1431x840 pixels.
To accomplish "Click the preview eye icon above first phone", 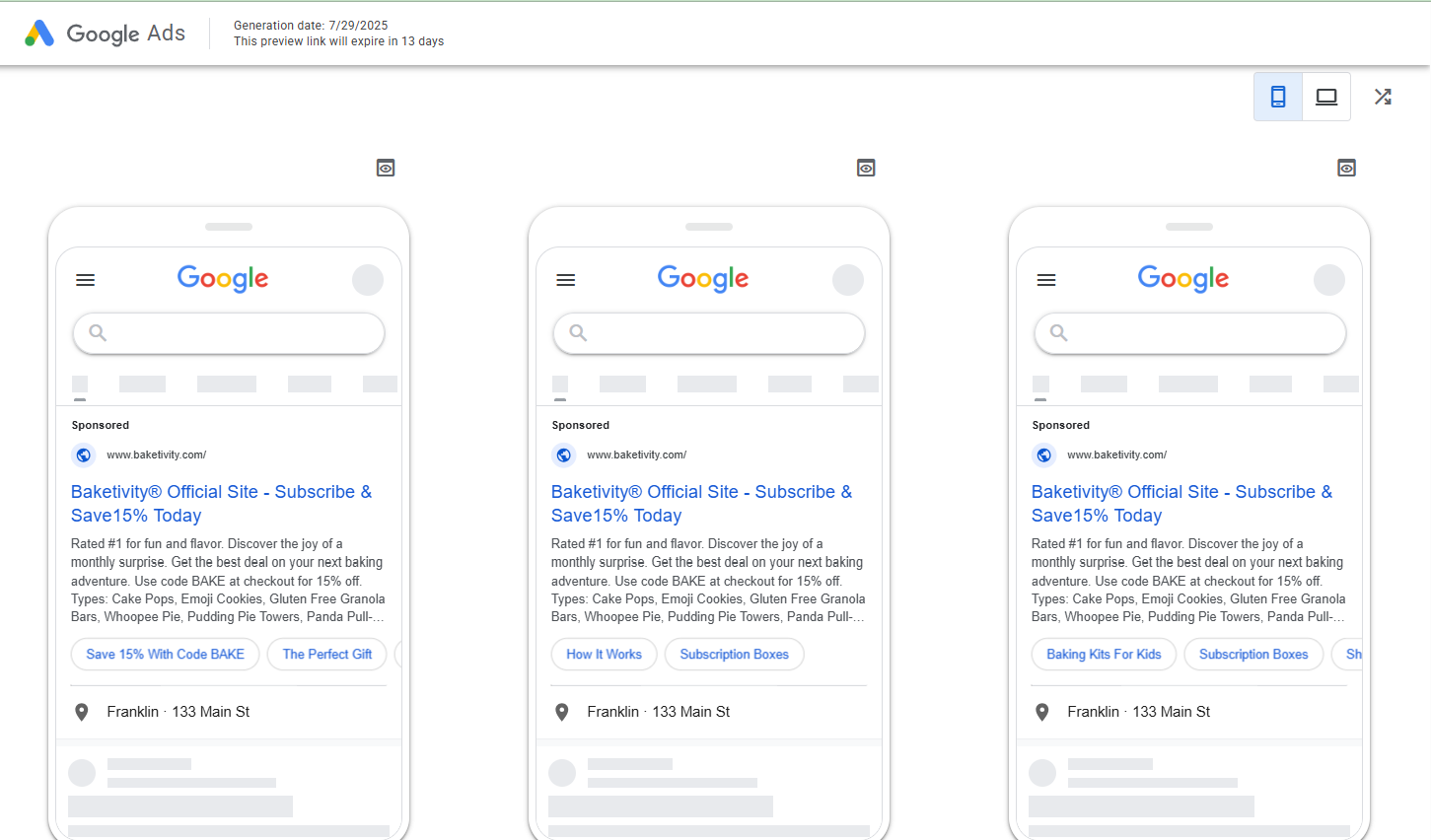I will pyautogui.click(x=386, y=169).
